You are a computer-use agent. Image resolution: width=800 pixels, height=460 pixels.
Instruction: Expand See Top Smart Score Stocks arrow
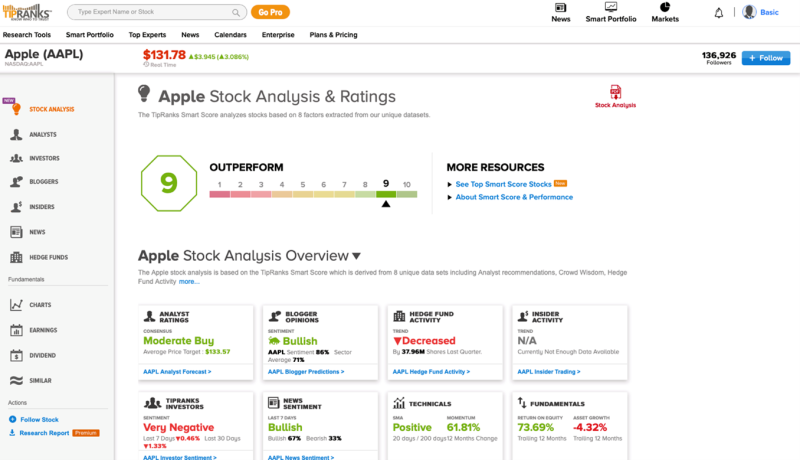click(x=449, y=184)
